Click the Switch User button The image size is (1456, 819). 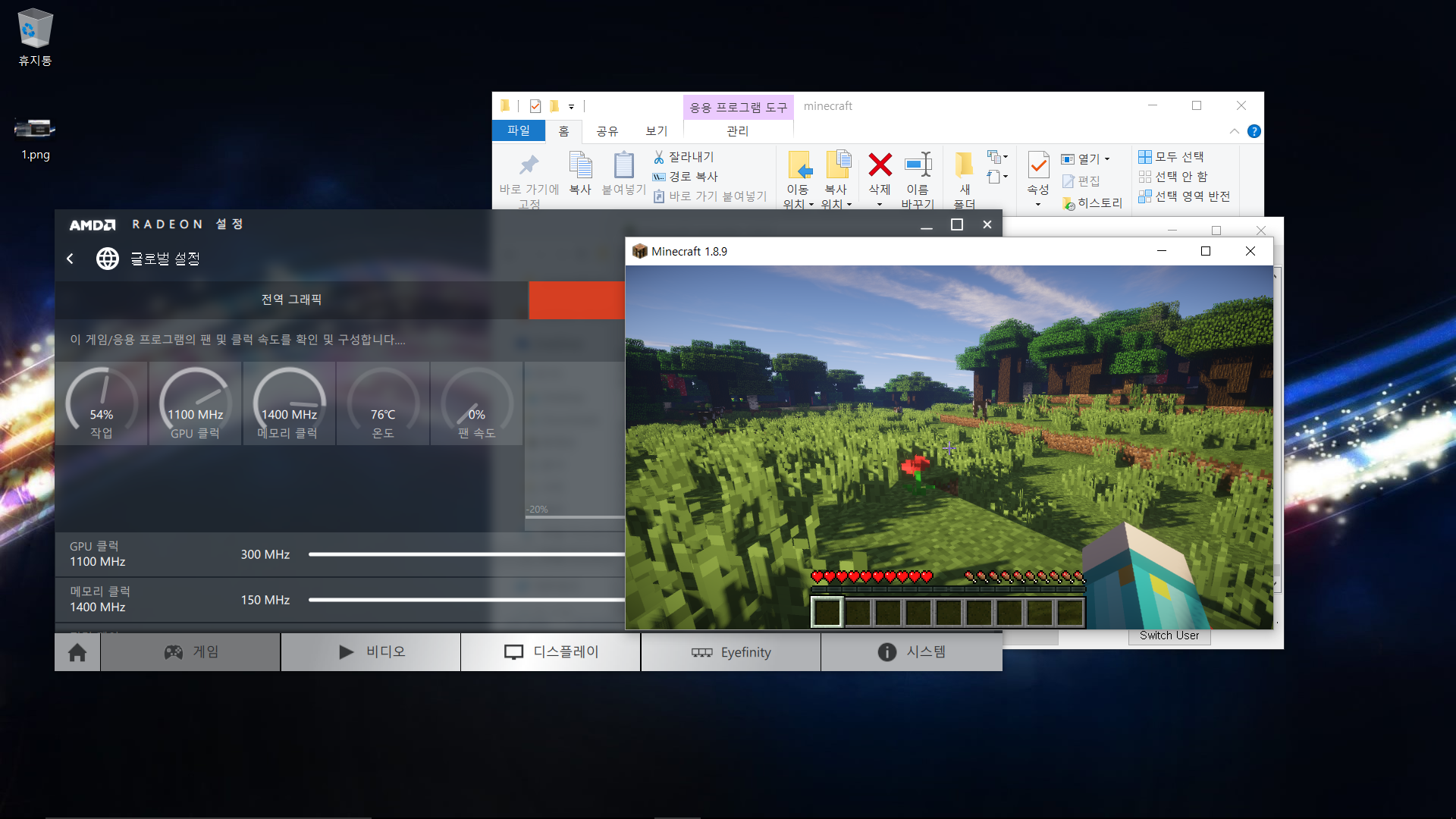[1169, 635]
